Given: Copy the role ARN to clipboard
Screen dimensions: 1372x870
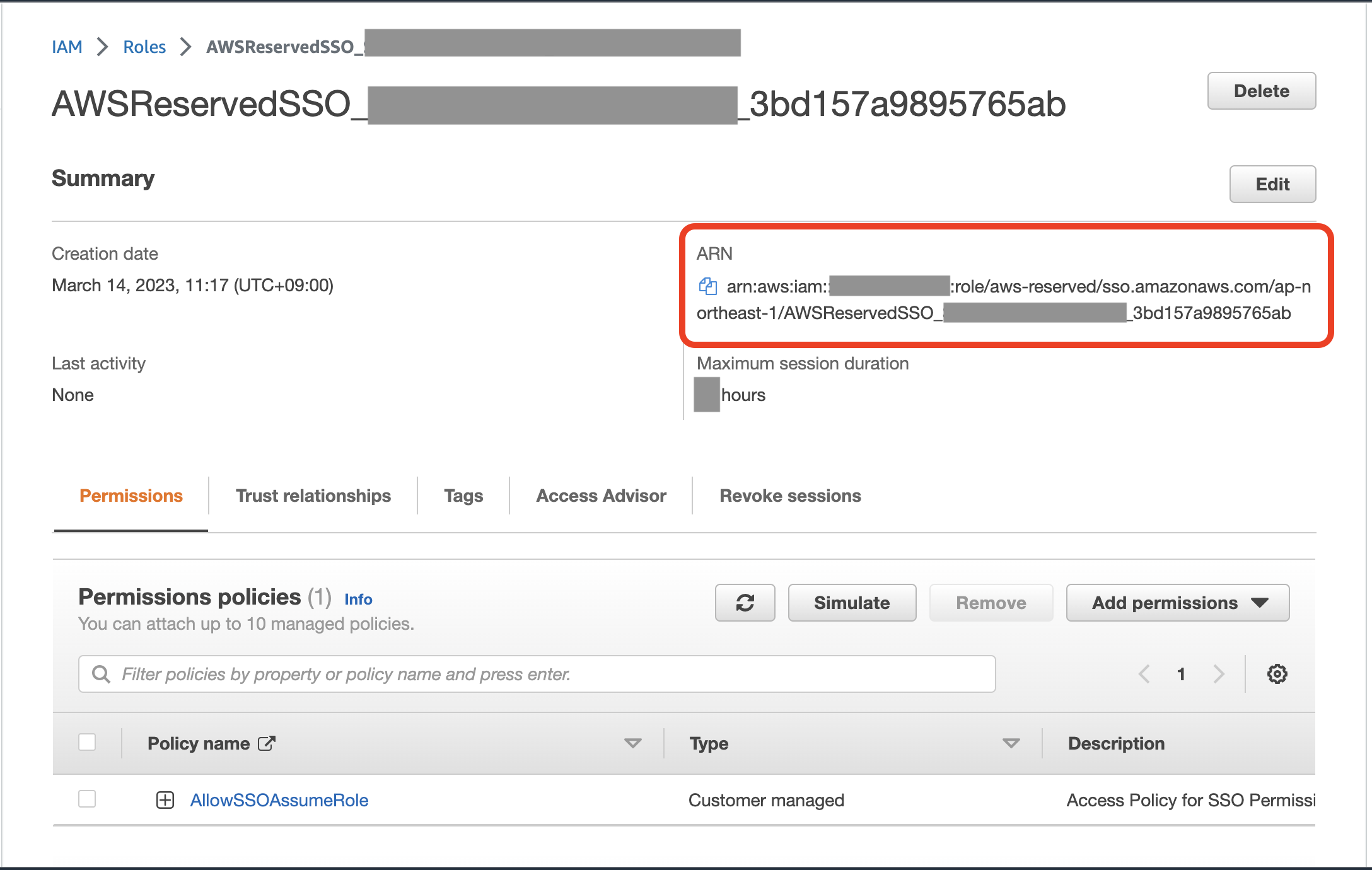Looking at the screenshot, I should tap(709, 286).
